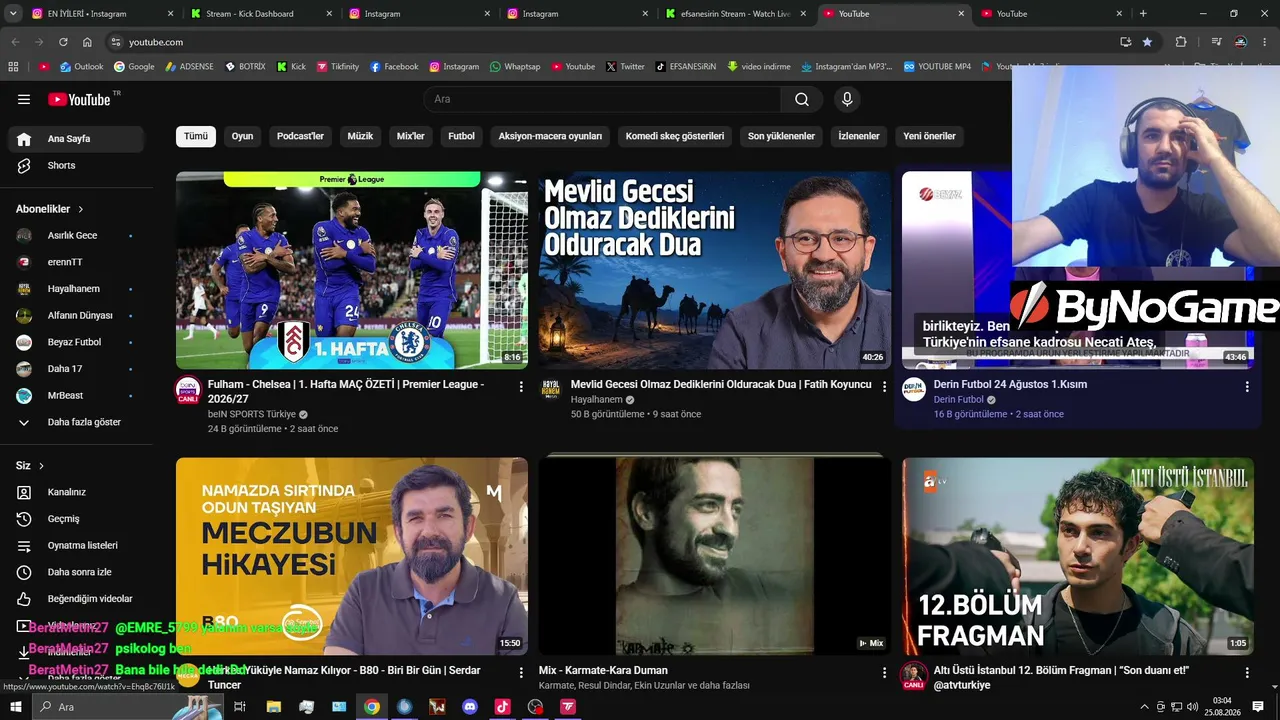
Task: Select the Aksiyon-macera oyunları chip
Action: tap(550, 136)
